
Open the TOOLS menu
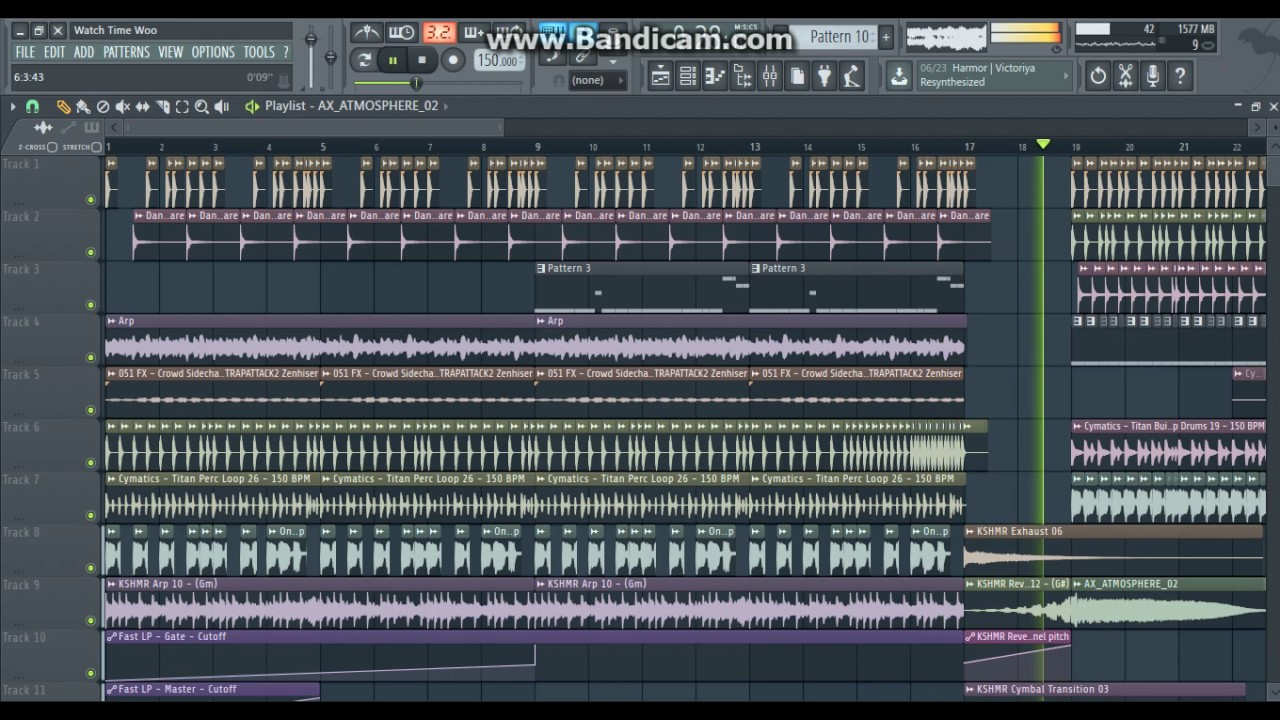point(259,52)
